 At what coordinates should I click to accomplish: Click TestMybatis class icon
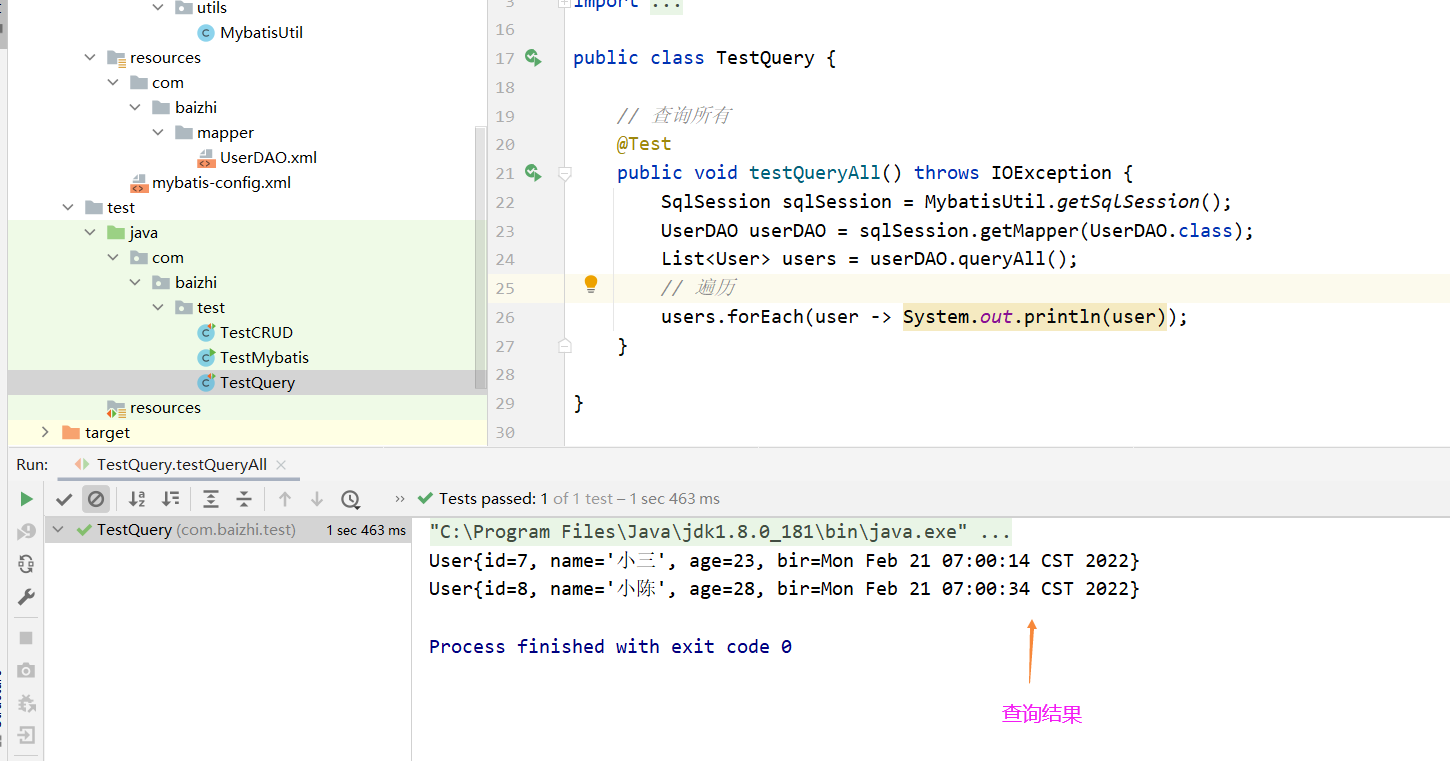click(x=206, y=358)
